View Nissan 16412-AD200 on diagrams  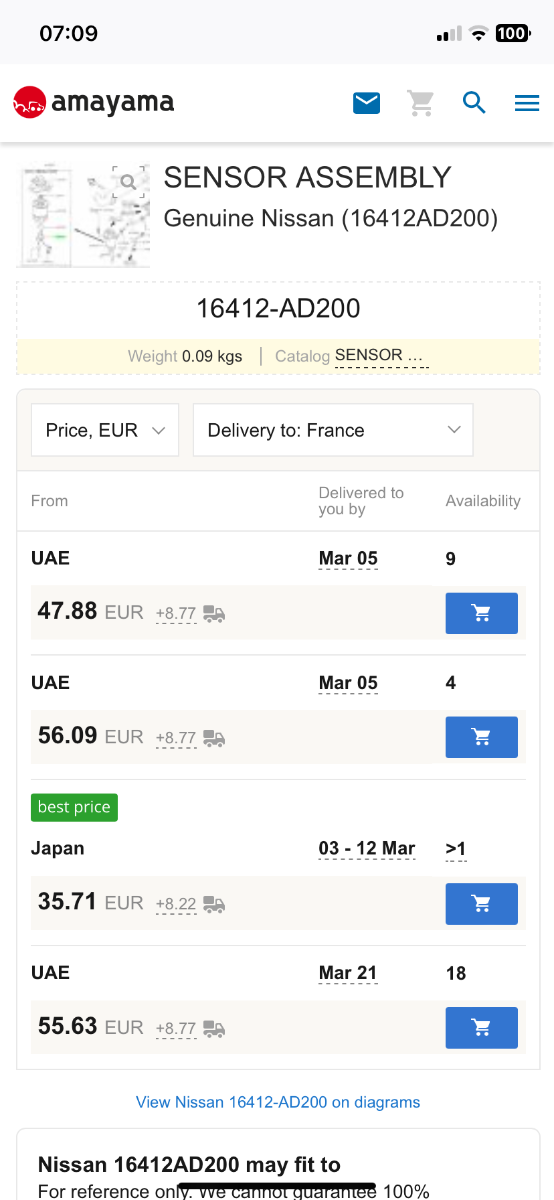tap(278, 1102)
